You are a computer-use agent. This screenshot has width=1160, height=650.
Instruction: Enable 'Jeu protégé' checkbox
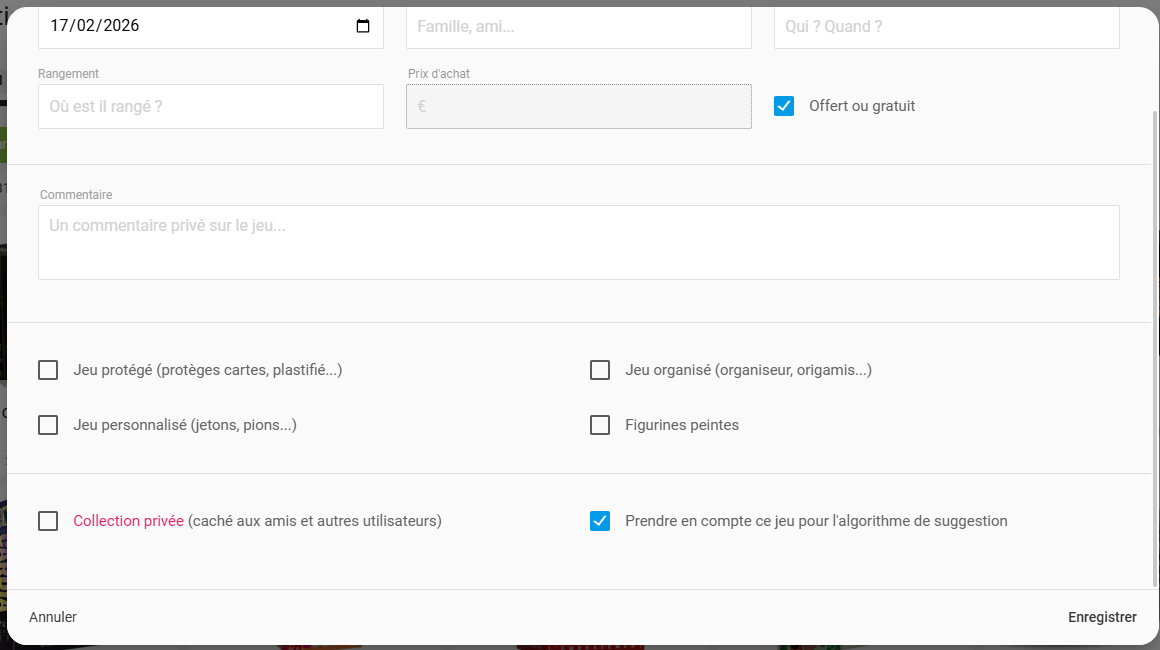pyautogui.click(x=48, y=370)
